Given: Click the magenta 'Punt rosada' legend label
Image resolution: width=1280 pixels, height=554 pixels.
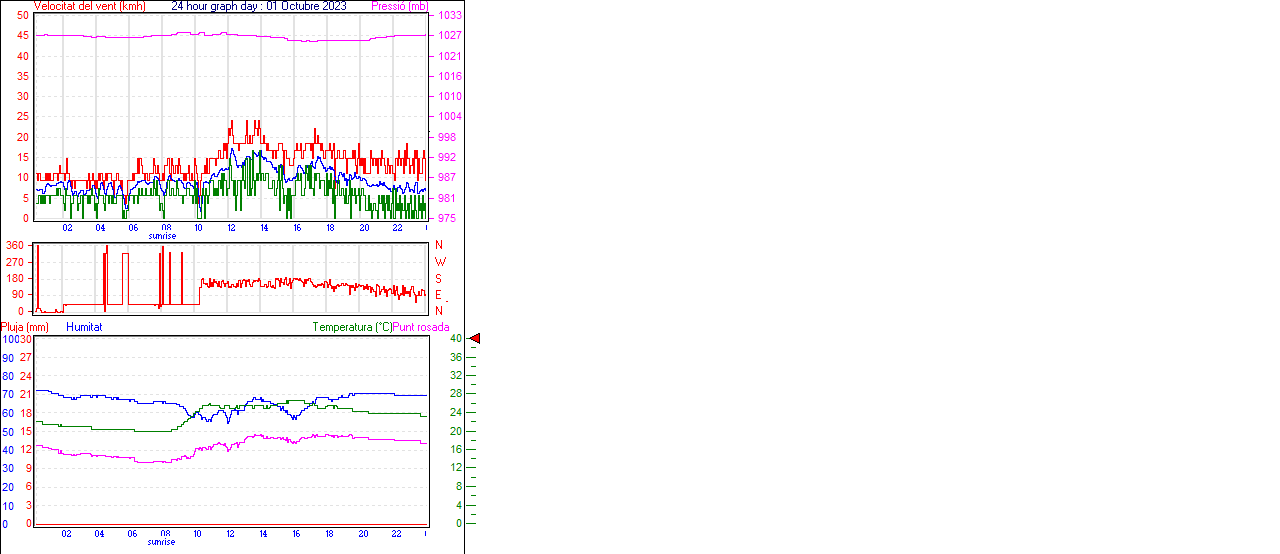Looking at the screenshot, I should pos(421,327).
